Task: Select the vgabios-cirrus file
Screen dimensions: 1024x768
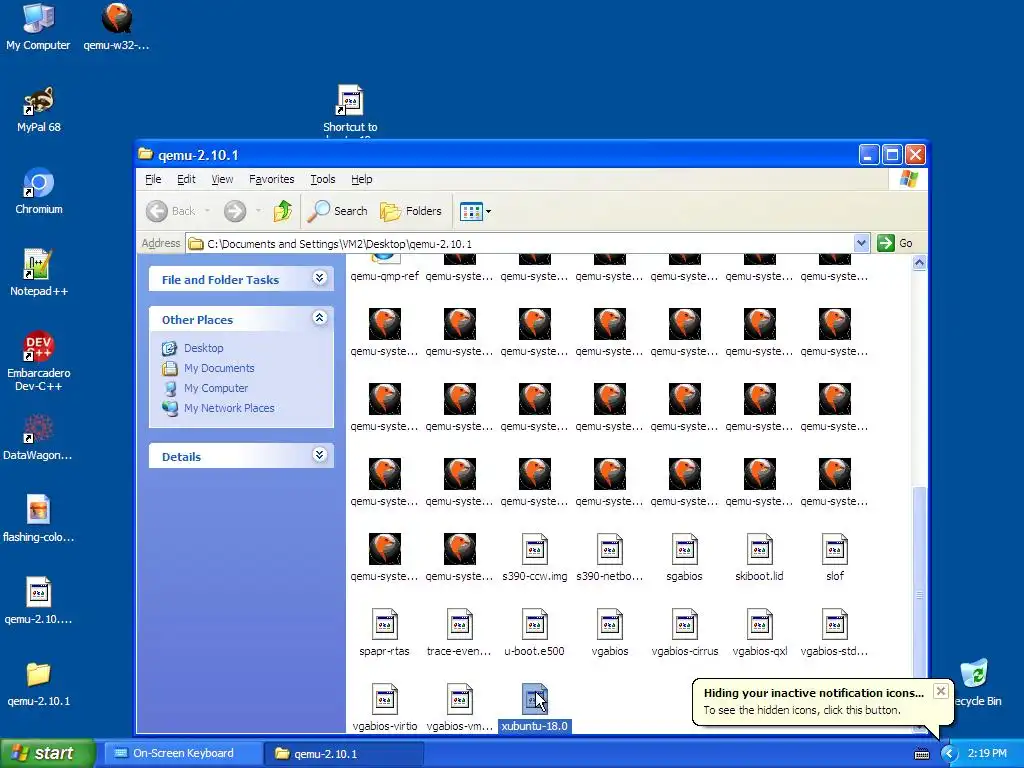Action: (x=684, y=632)
